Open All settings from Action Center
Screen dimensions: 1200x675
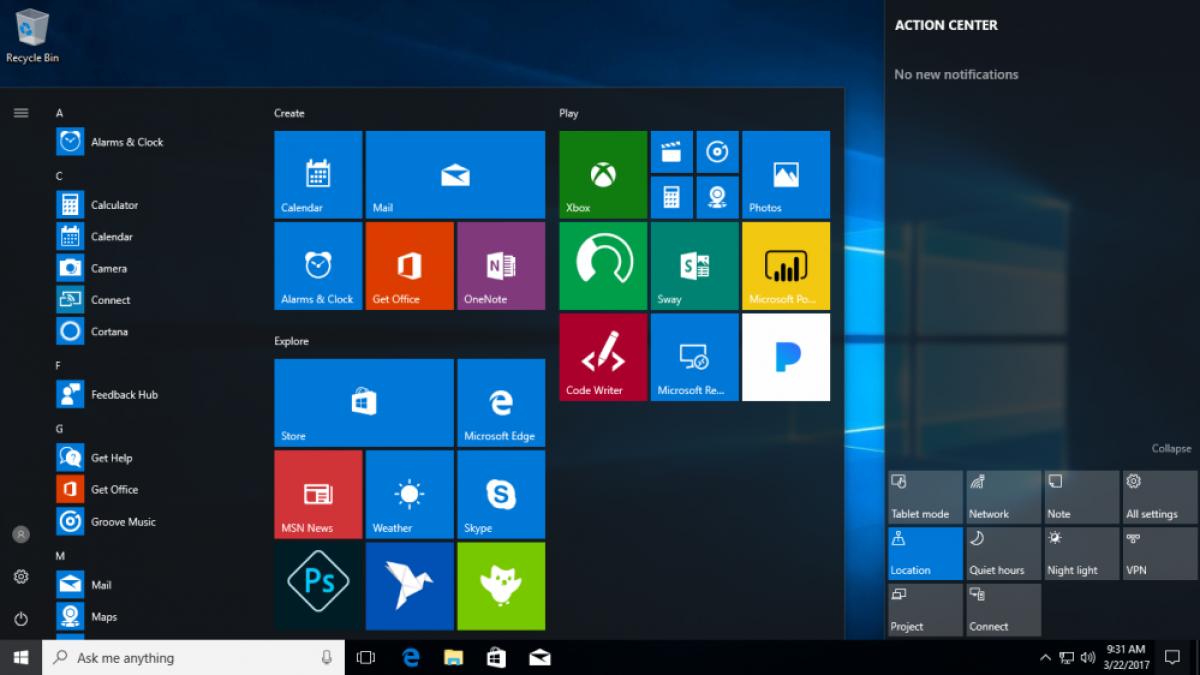tap(1158, 496)
